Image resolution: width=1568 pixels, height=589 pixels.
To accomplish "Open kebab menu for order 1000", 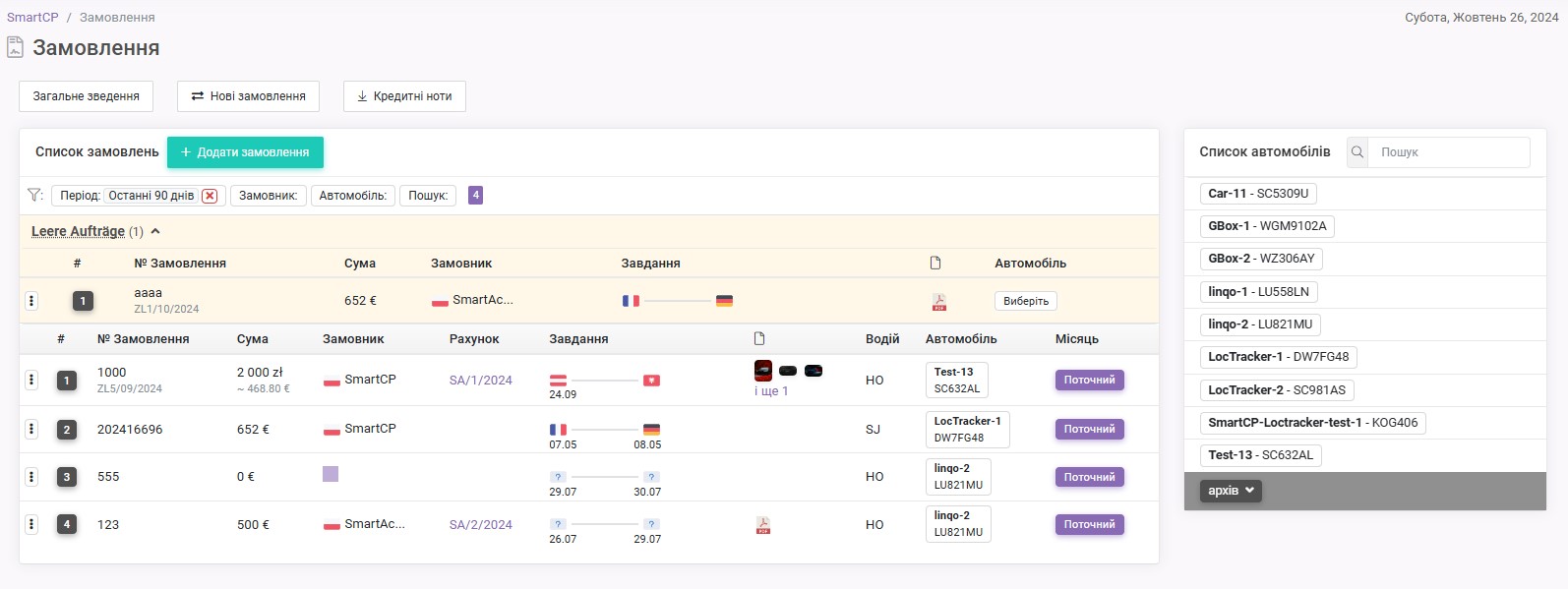I will pyautogui.click(x=31, y=380).
